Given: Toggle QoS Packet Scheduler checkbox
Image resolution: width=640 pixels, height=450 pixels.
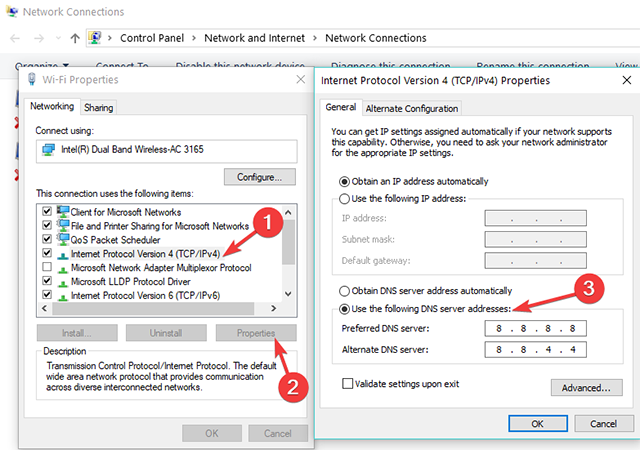Looking at the screenshot, I should point(47,239).
